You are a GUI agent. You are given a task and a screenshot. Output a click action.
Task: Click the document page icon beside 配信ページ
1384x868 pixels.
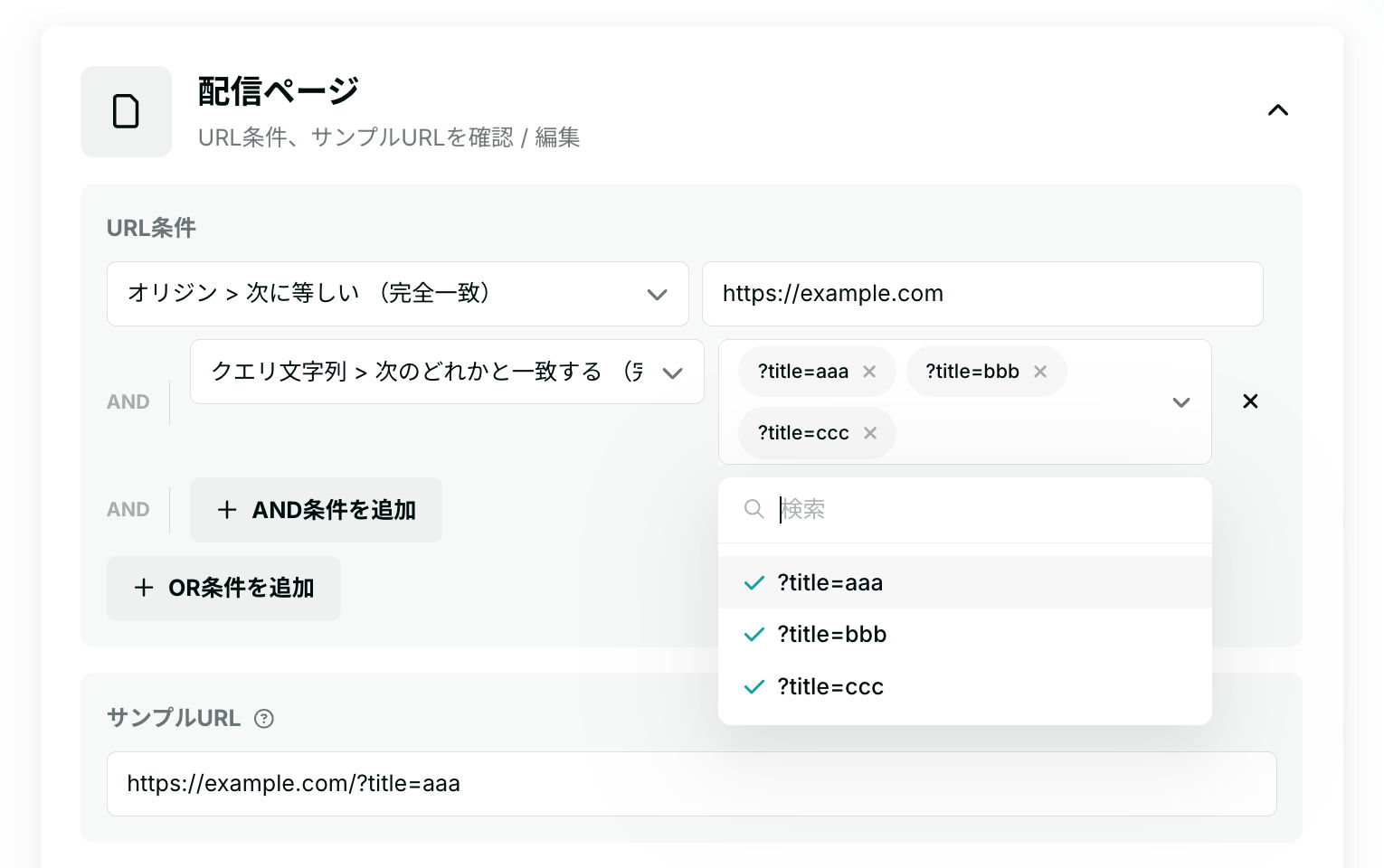point(126,111)
